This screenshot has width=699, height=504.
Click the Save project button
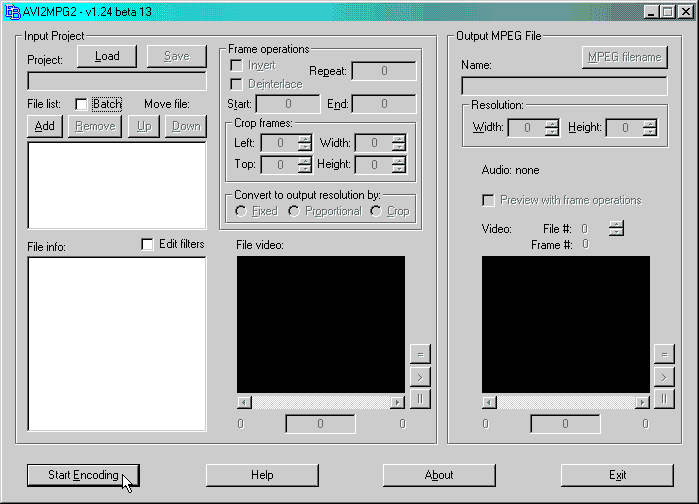[177, 57]
